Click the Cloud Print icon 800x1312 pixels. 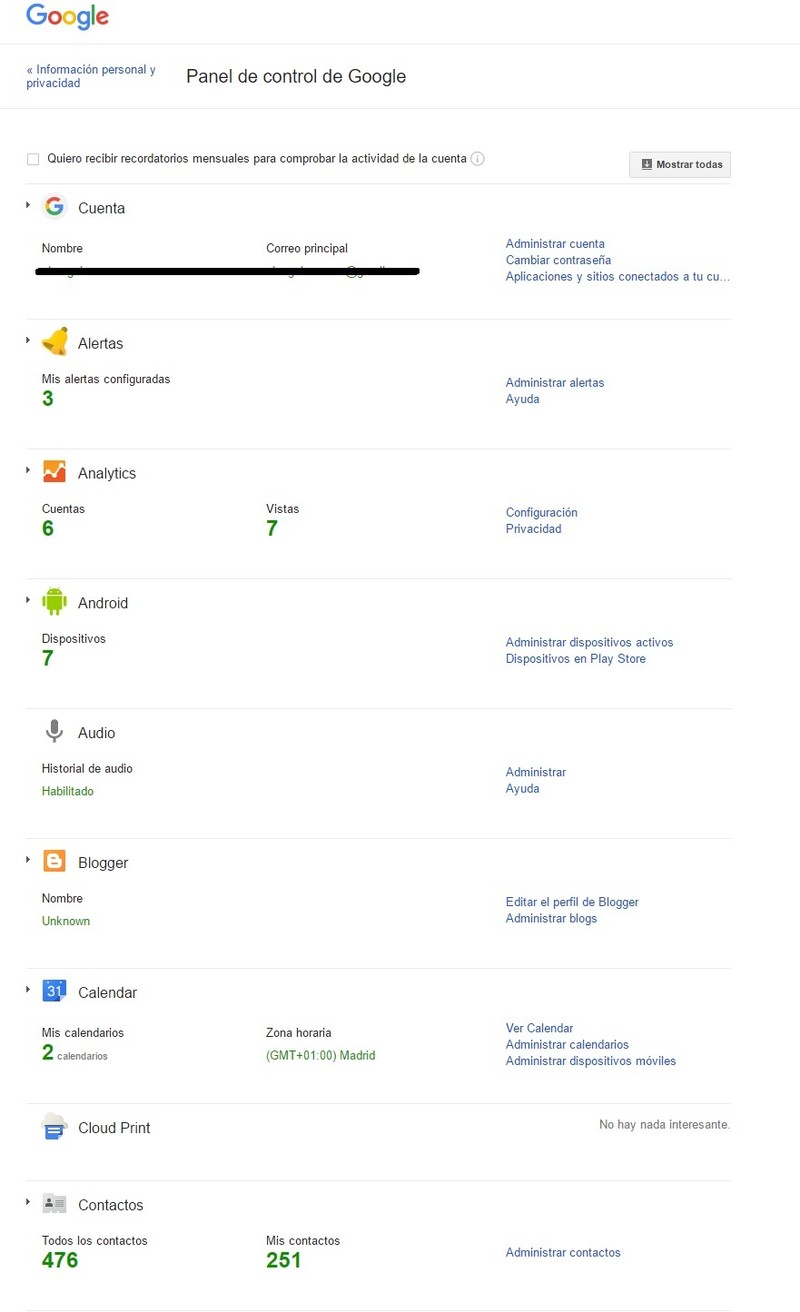[55, 1127]
